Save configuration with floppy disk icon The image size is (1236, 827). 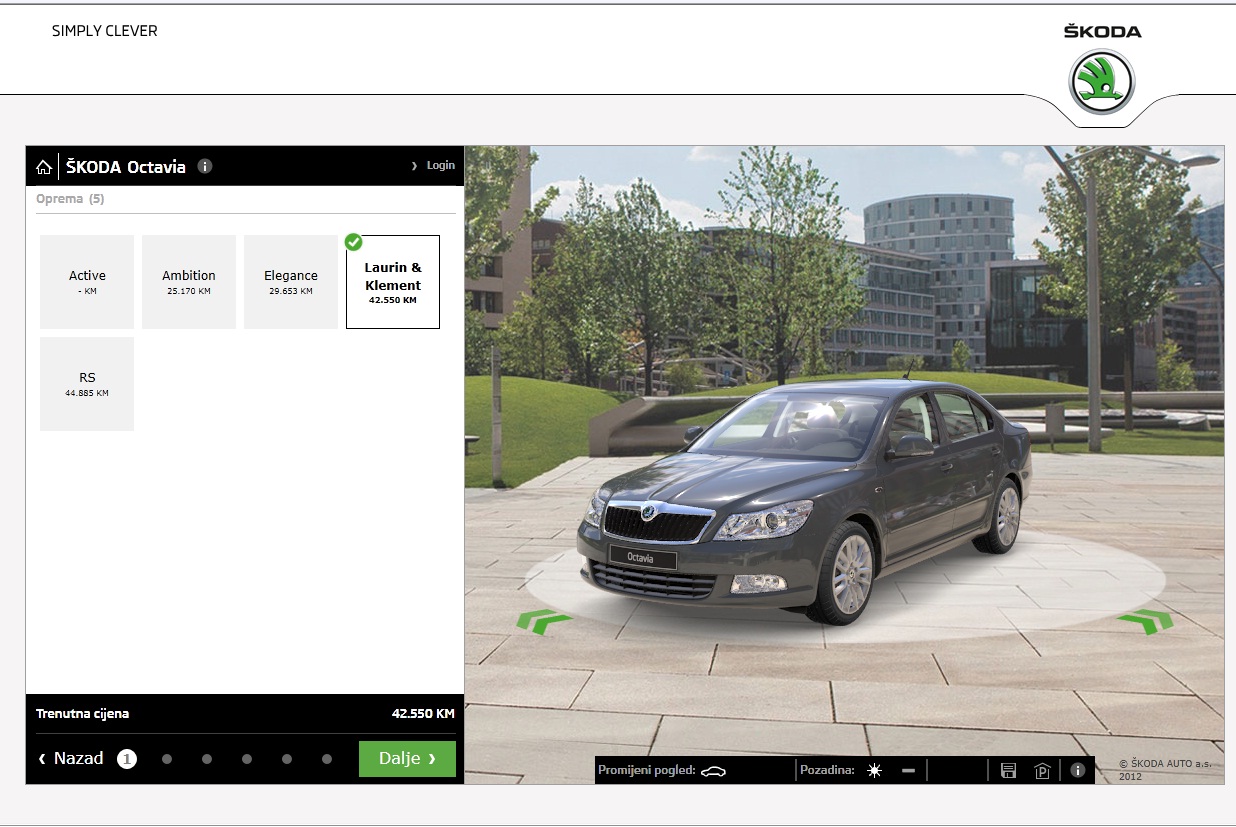pyautogui.click(x=1008, y=771)
